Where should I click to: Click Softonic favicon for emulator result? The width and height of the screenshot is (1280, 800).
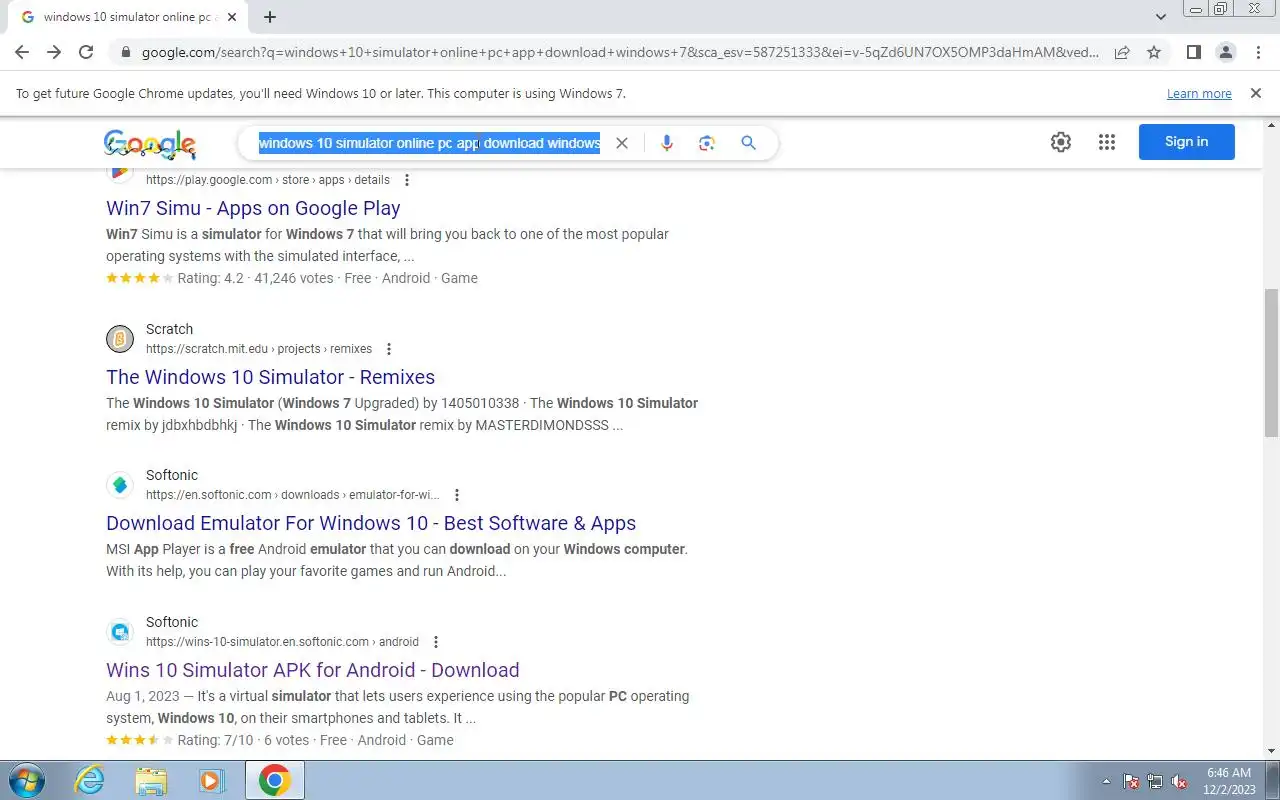pos(120,485)
